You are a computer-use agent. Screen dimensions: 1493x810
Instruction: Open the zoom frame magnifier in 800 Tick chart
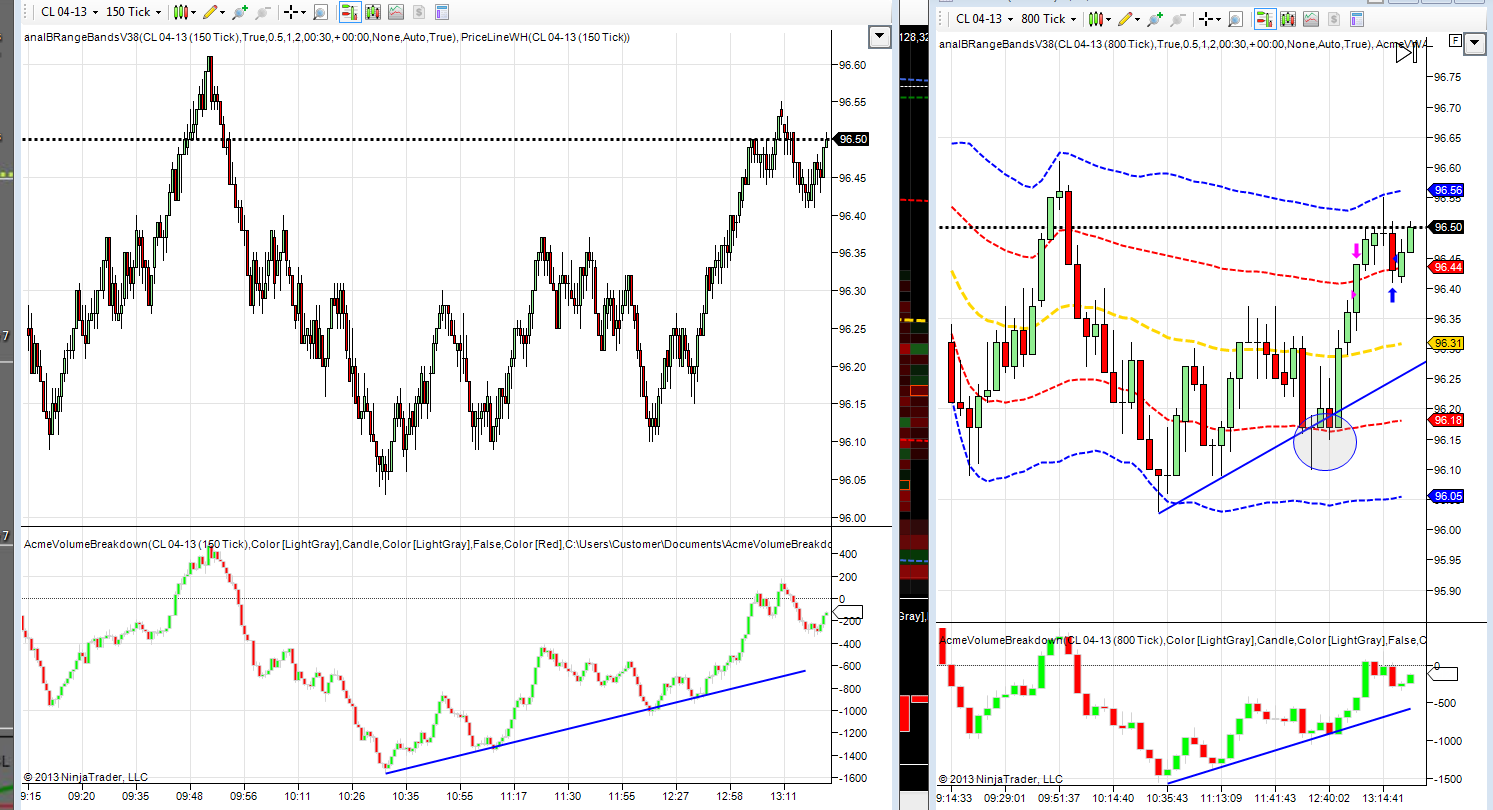click(1235, 18)
